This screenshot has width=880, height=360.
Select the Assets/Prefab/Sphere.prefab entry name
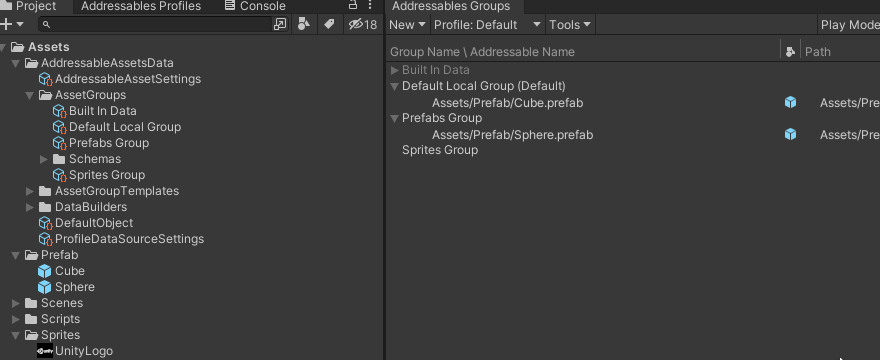512,135
